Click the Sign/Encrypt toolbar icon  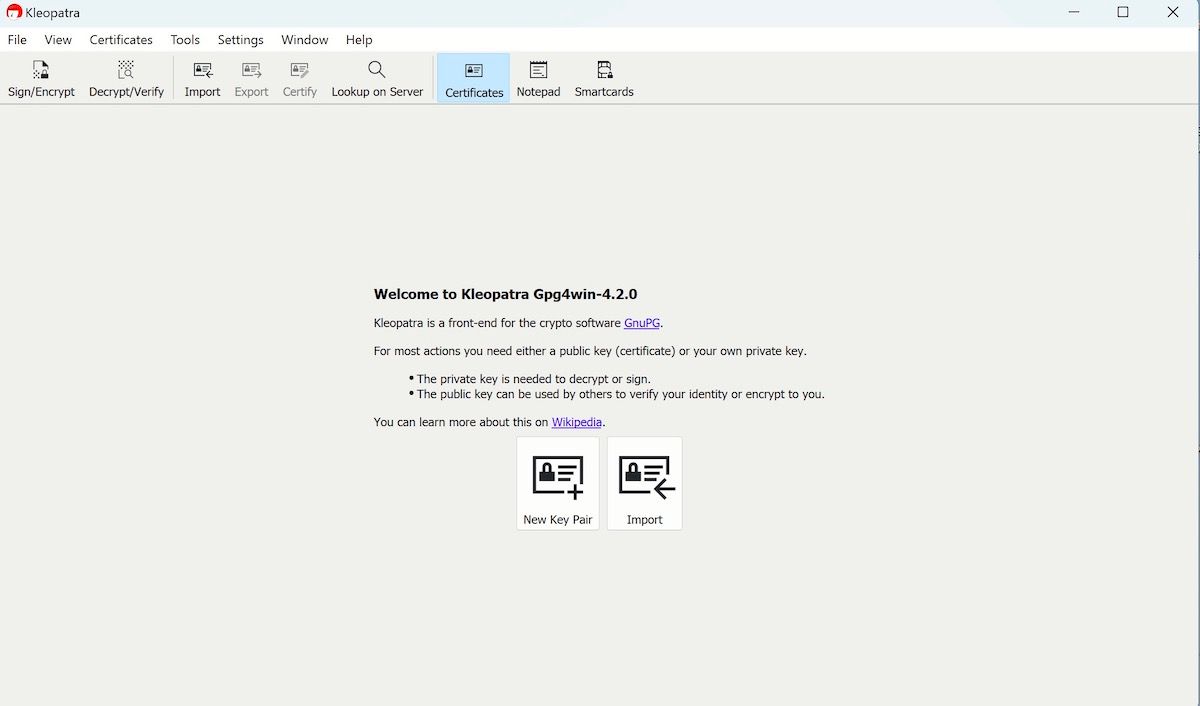point(41,79)
